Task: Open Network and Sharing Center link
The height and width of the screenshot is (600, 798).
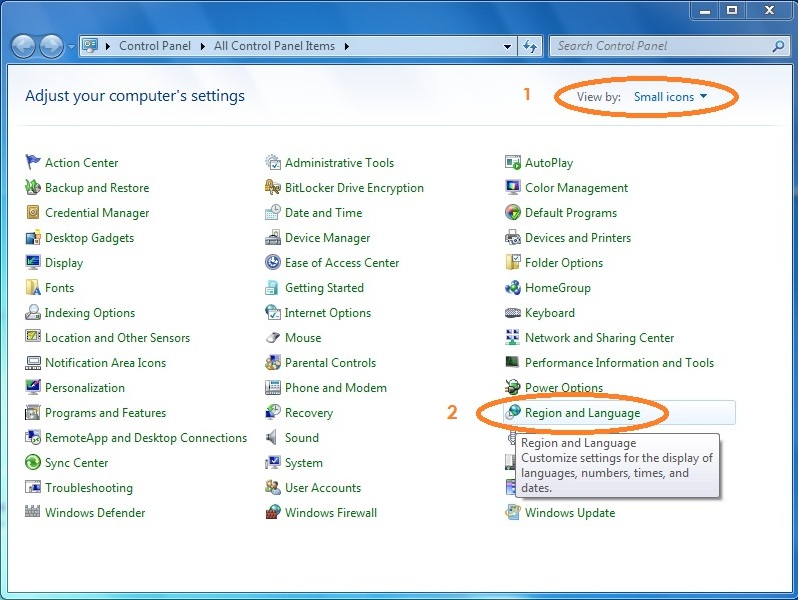Action: 600,338
